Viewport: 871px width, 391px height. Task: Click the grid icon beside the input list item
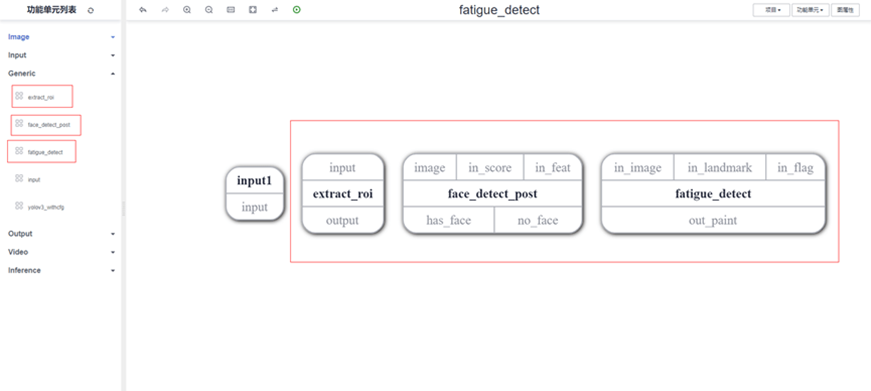pyautogui.click(x=19, y=178)
